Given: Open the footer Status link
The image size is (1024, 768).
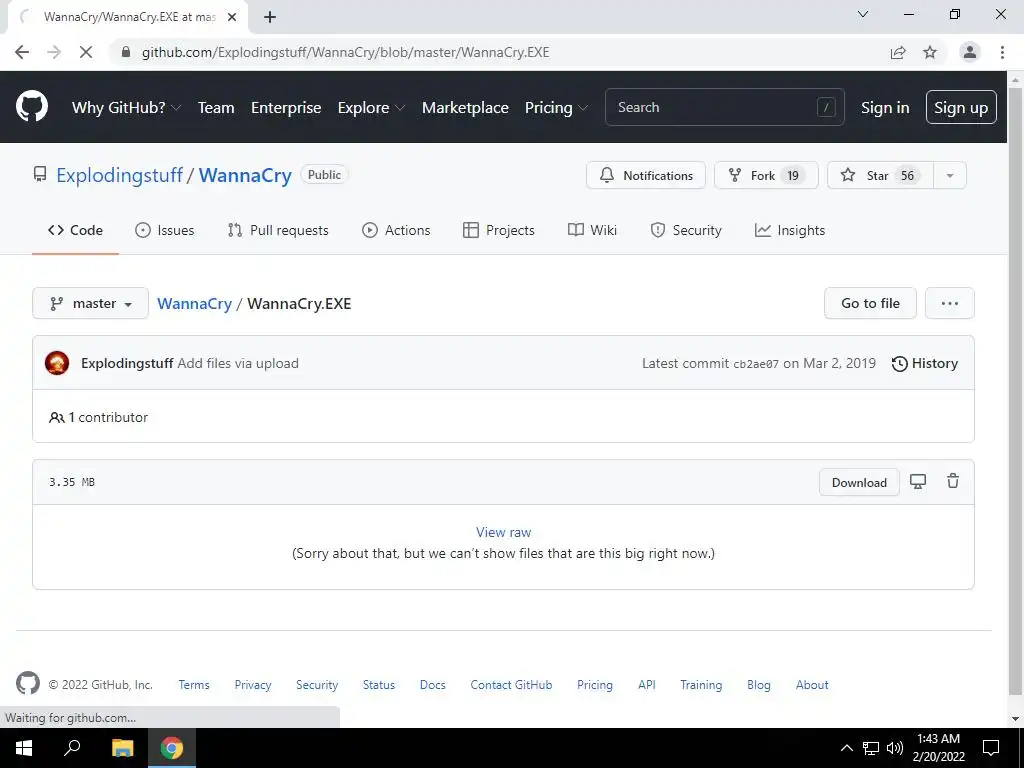Looking at the screenshot, I should tap(379, 684).
